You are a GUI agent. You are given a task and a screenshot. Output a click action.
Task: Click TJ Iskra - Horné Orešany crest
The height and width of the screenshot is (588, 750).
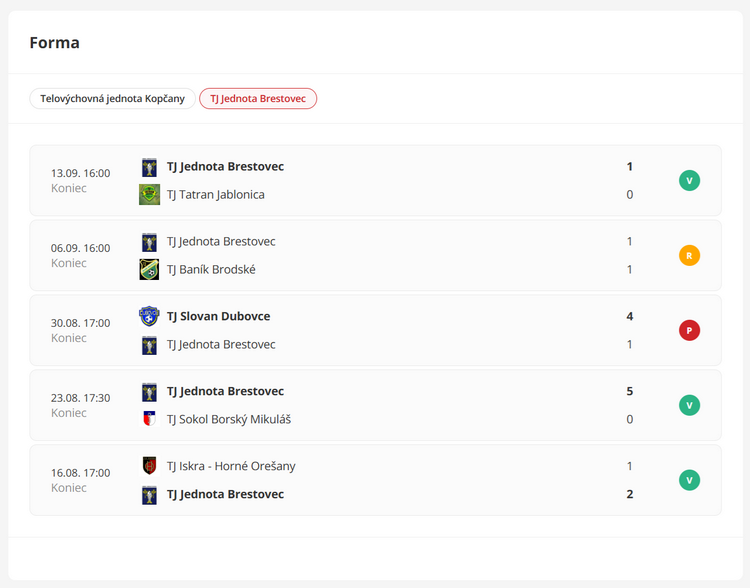pos(149,466)
